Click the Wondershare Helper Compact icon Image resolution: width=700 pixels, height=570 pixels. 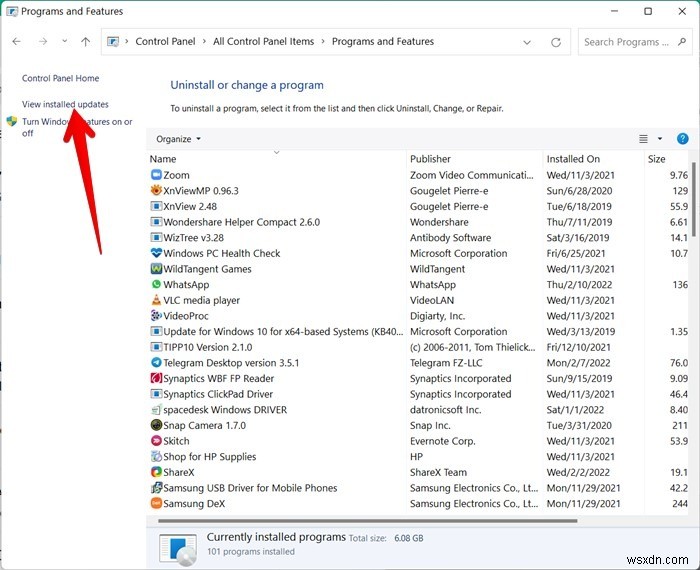coord(156,222)
